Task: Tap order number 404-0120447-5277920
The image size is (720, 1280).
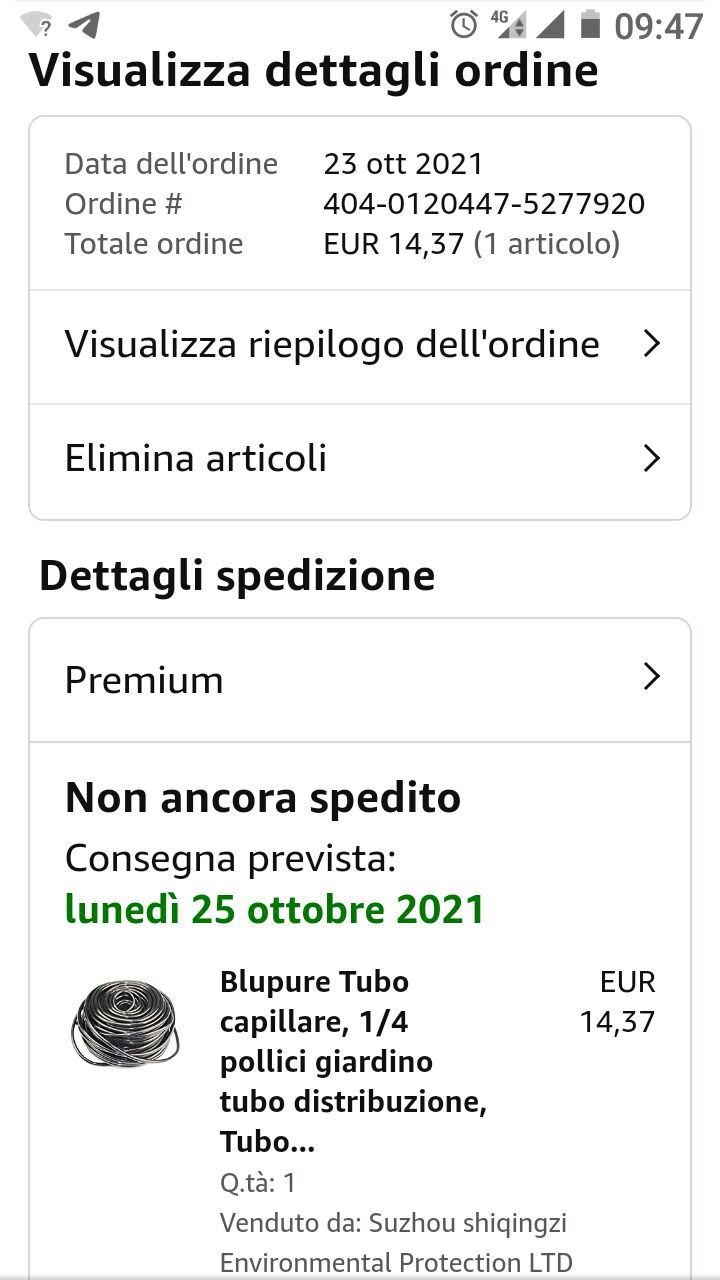Action: click(484, 204)
